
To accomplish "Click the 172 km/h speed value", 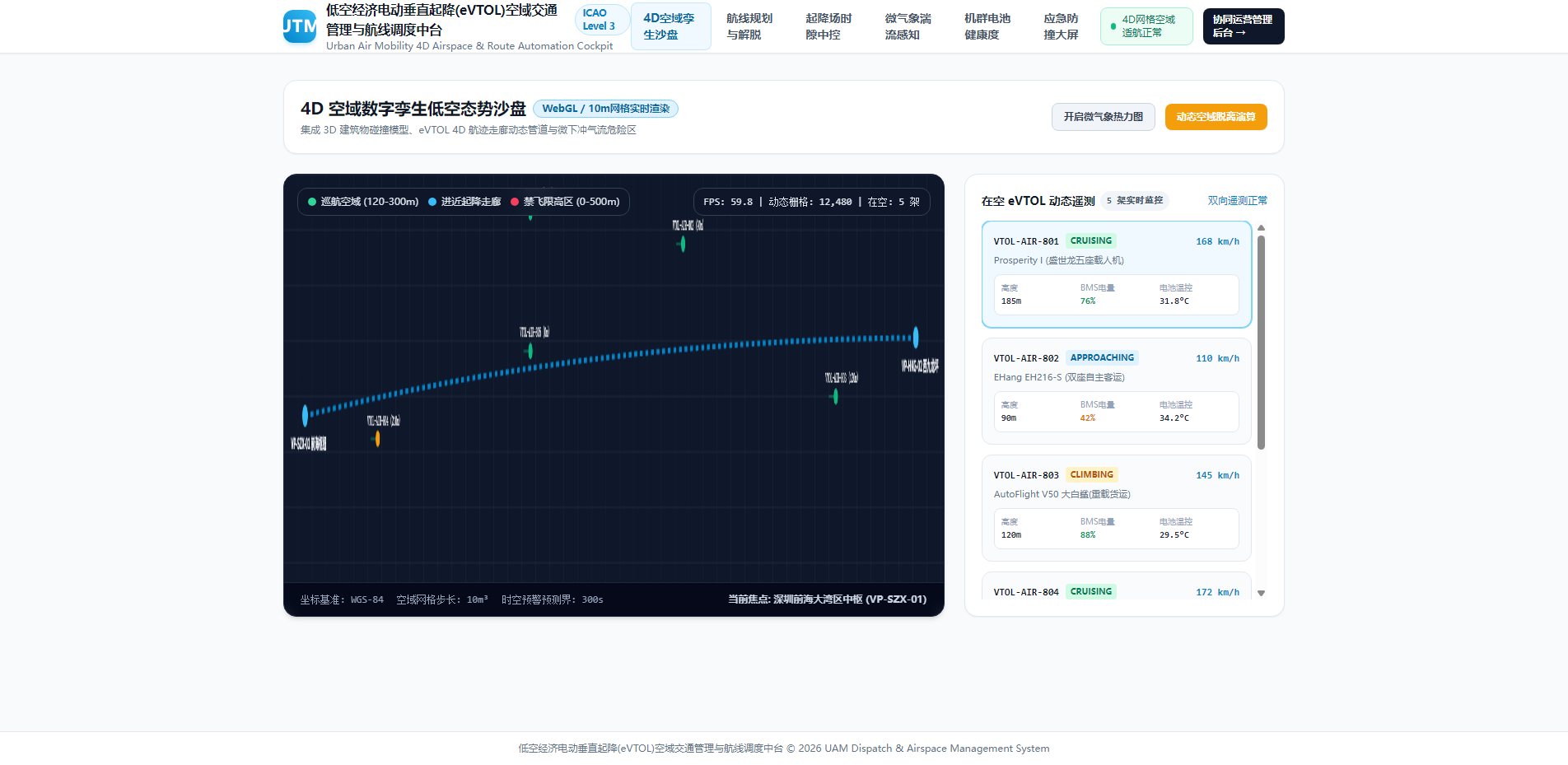I will 1217,593.
